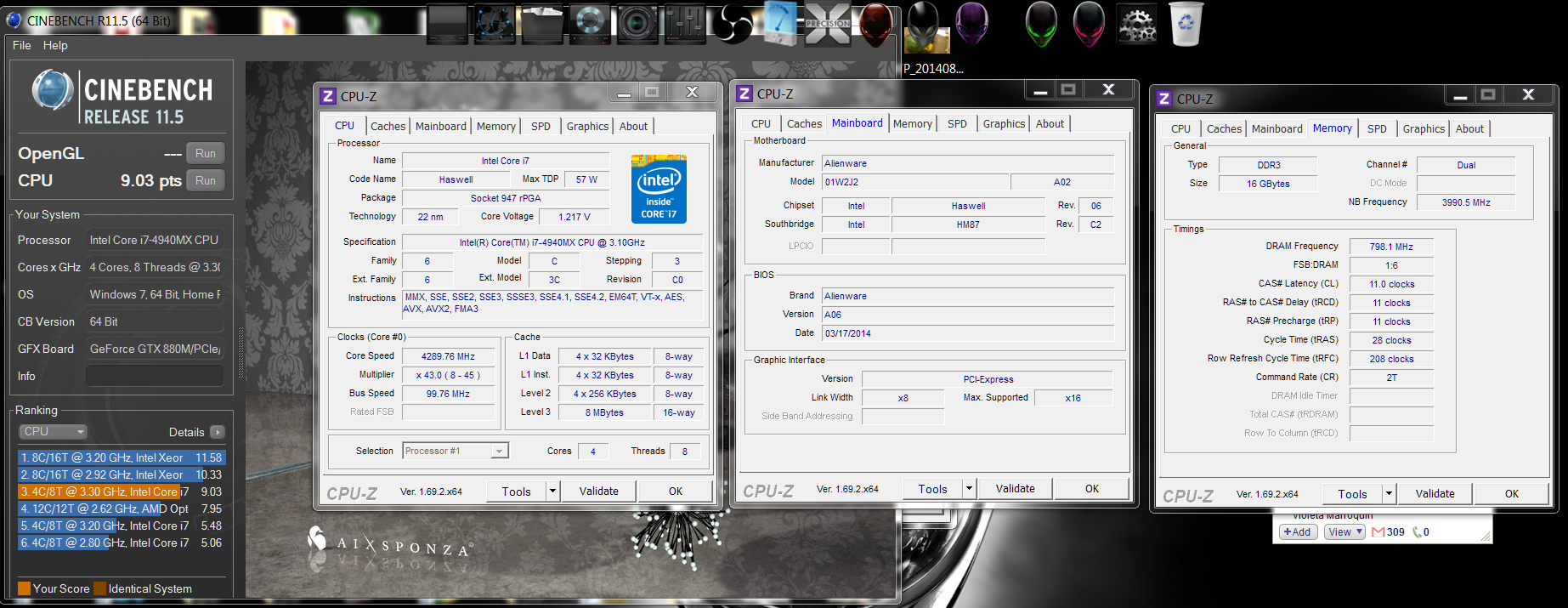Screen dimensions: 1568x608
Task: Open the network globe dock icon
Action: coord(495,23)
